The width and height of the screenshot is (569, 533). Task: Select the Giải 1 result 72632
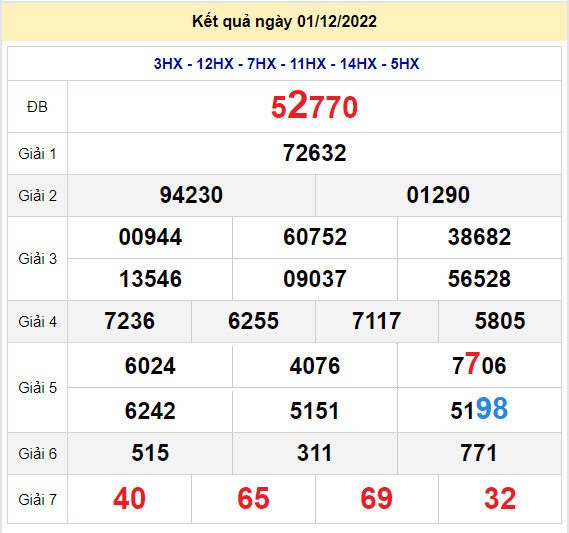pyautogui.click(x=314, y=153)
